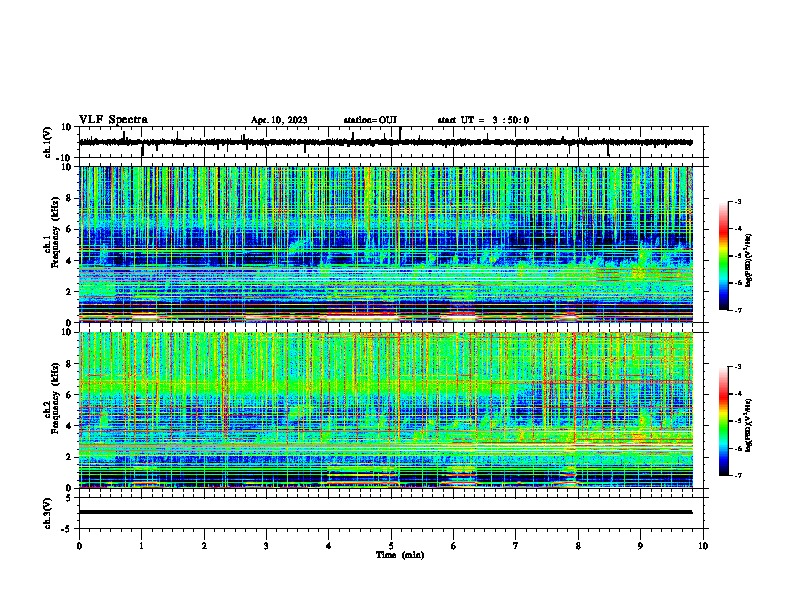Image resolution: width=792 pixels, height=612 pixels.
Task: Click the "Time (min)" axis title
Action: pos(400,555)
